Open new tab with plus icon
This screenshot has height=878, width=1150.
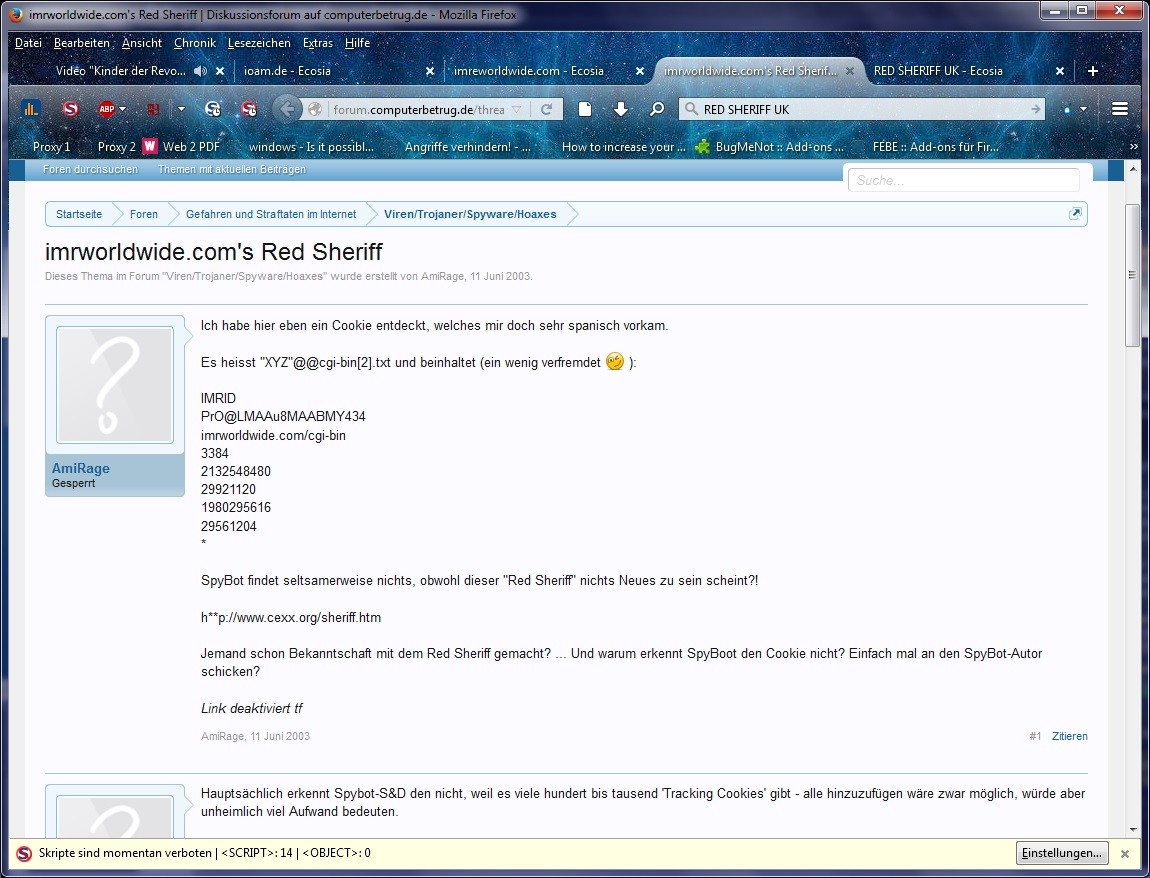pos(1092,71)
